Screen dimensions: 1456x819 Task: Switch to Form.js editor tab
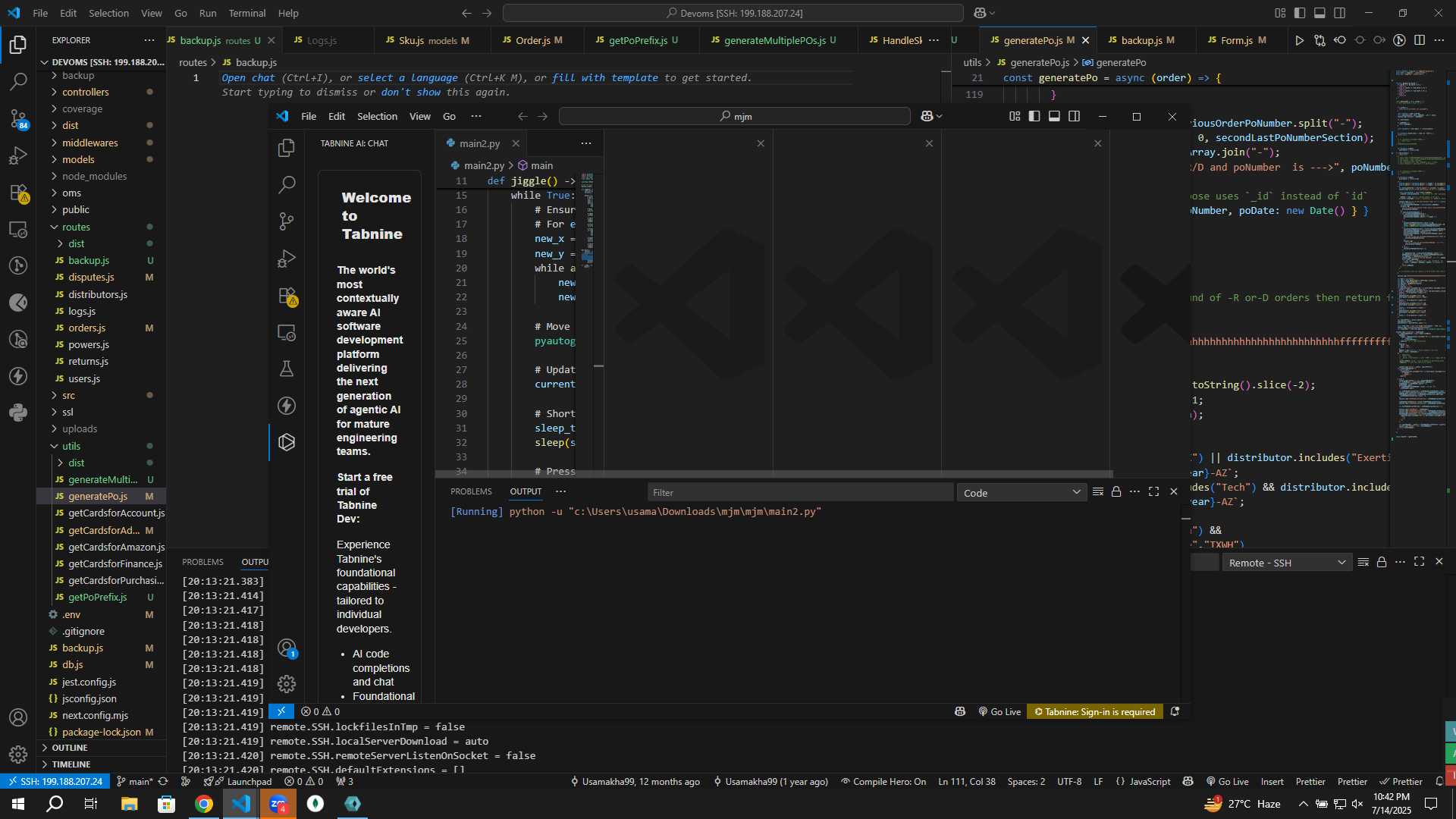click(x=1241, y=40)
